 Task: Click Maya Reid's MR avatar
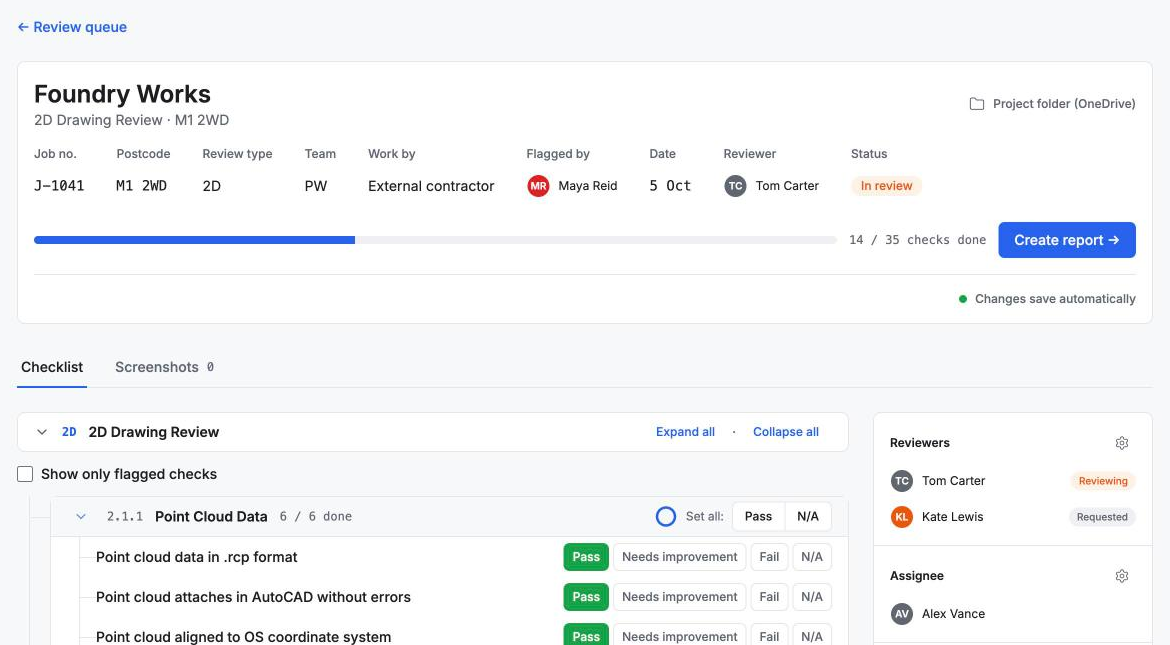coord(538,186)
